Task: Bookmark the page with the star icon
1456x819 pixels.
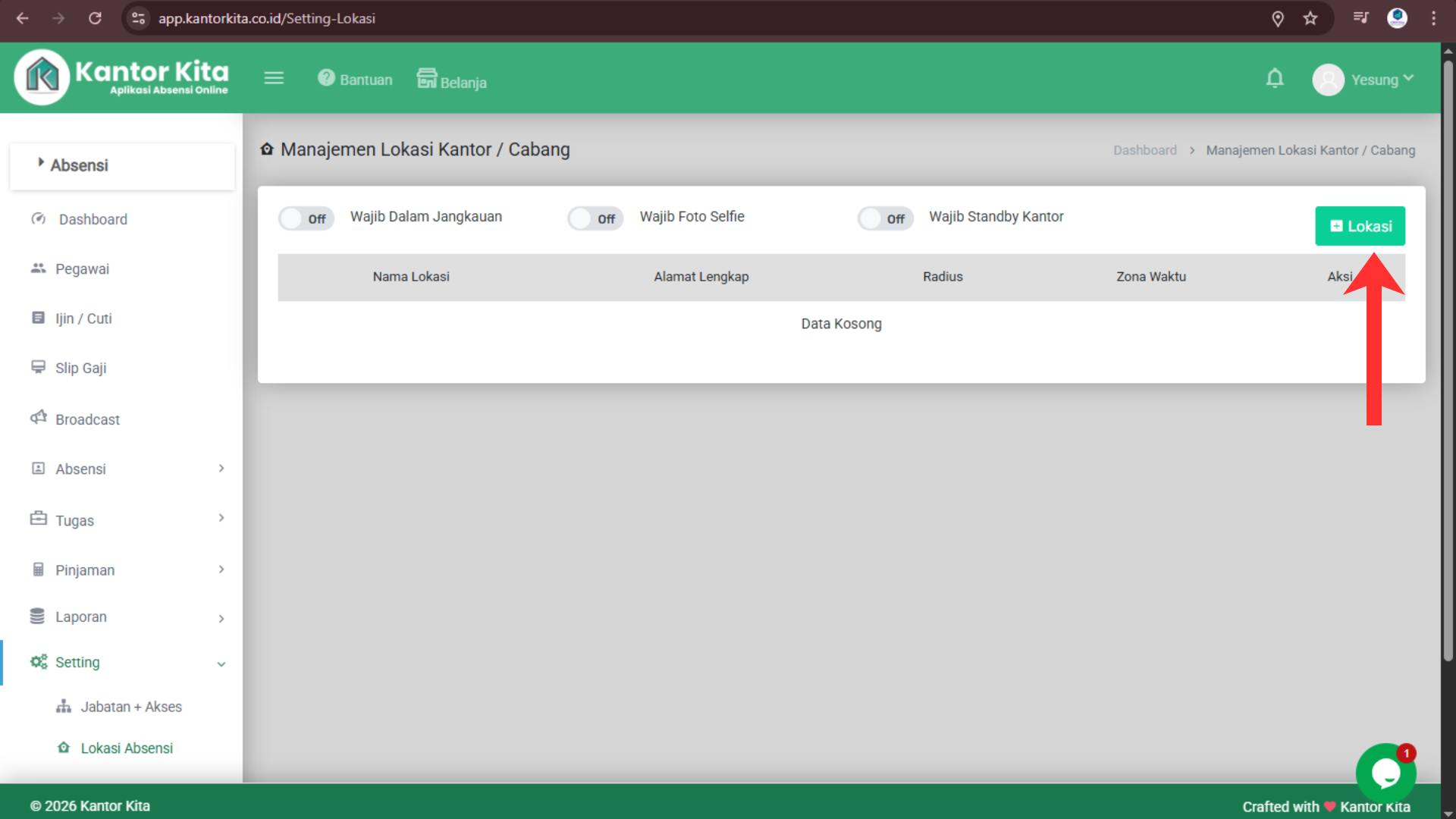Action: (x=1310, y=18)
